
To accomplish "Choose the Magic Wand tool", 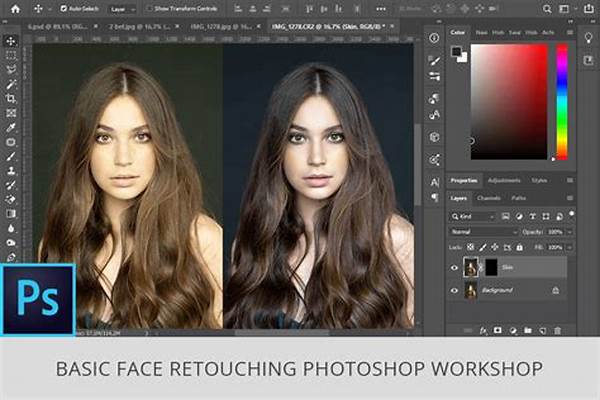I will (x=11, y=84).
